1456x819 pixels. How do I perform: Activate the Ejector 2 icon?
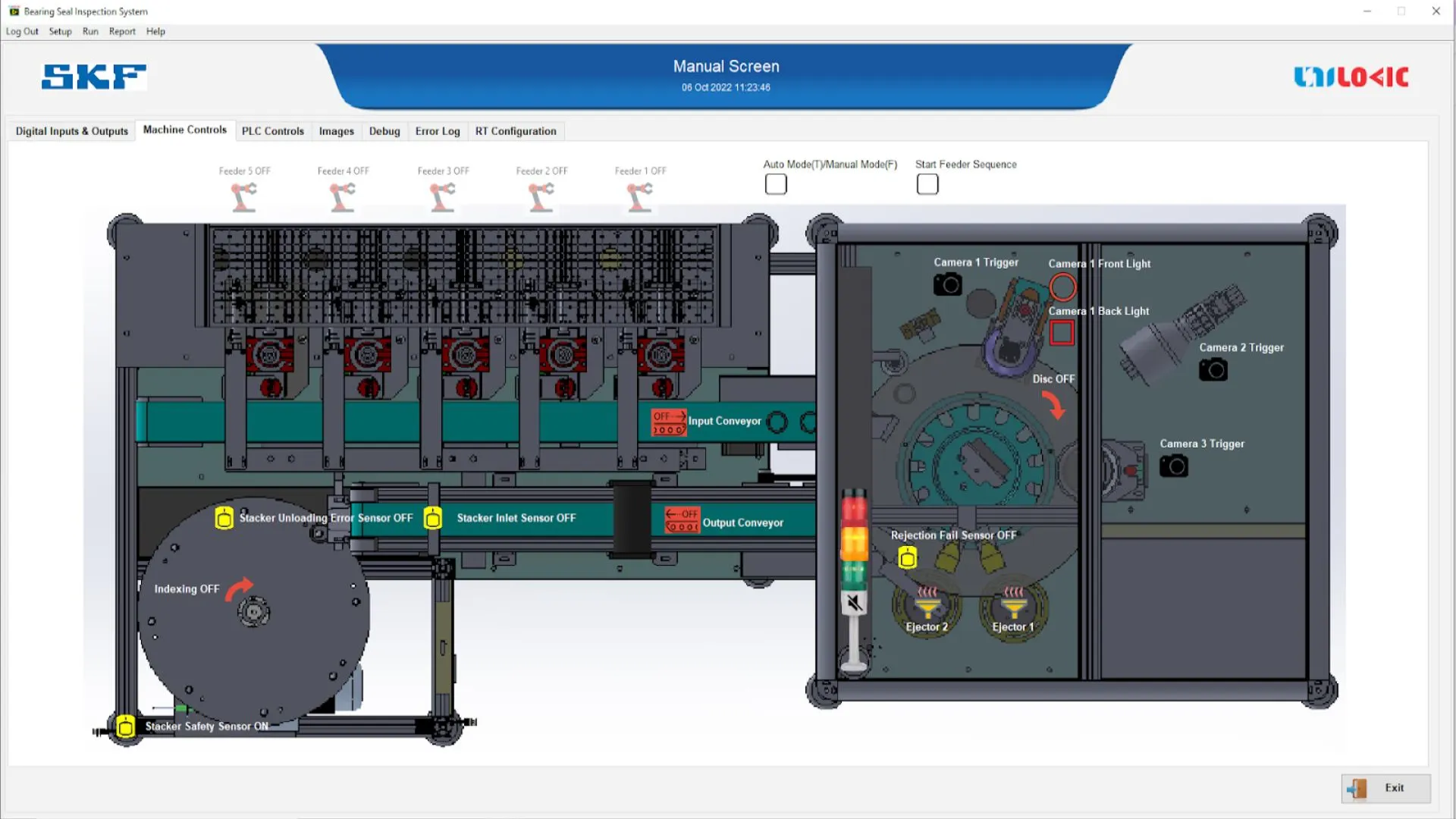(927, 604)
